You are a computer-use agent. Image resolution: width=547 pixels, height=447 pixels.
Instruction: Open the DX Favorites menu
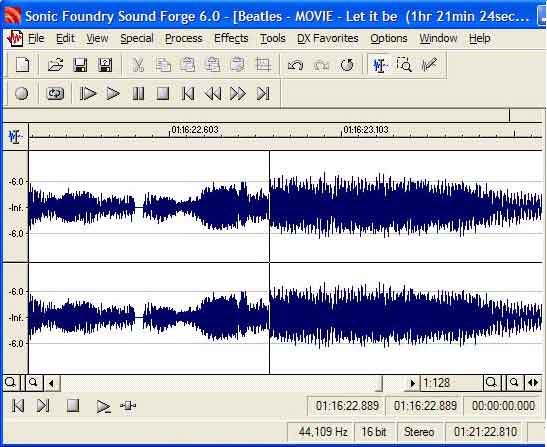click(x=328, y=38)
